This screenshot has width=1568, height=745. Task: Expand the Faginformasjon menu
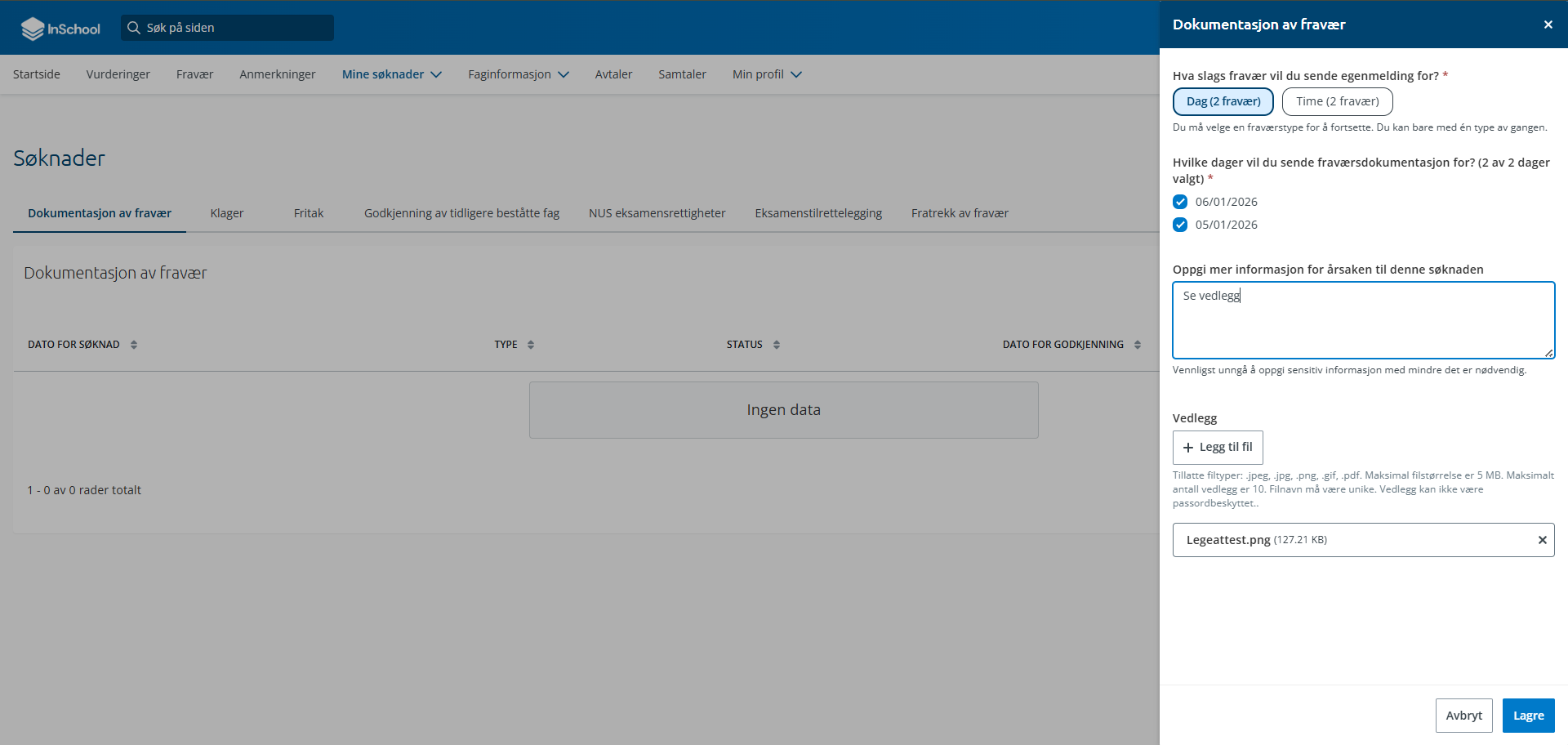point(519,74)
